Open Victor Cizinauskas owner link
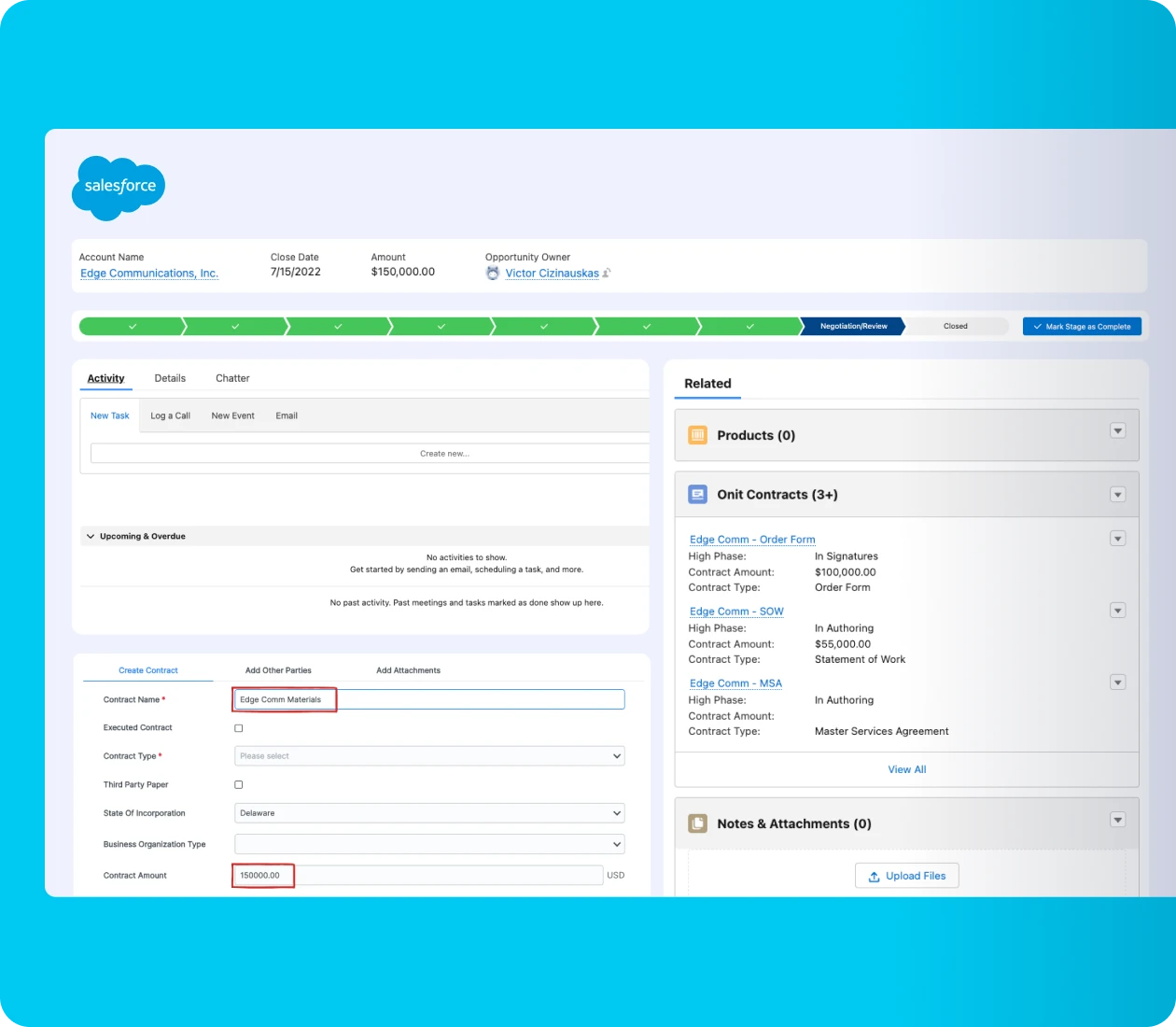Viewport: 1176px width, 1027px height. tap(552, 274)
